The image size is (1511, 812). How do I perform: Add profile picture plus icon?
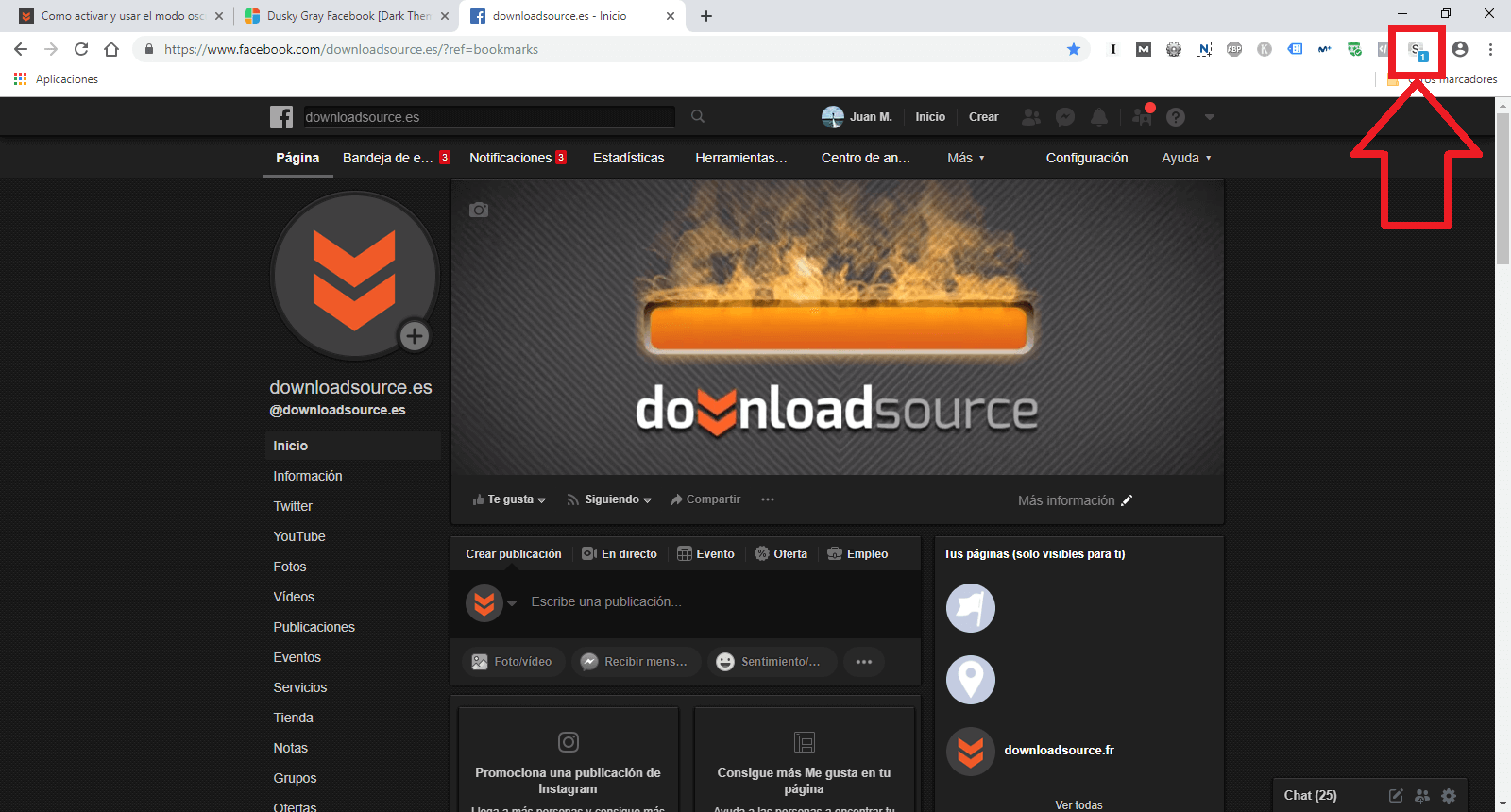tap(415, 336)
